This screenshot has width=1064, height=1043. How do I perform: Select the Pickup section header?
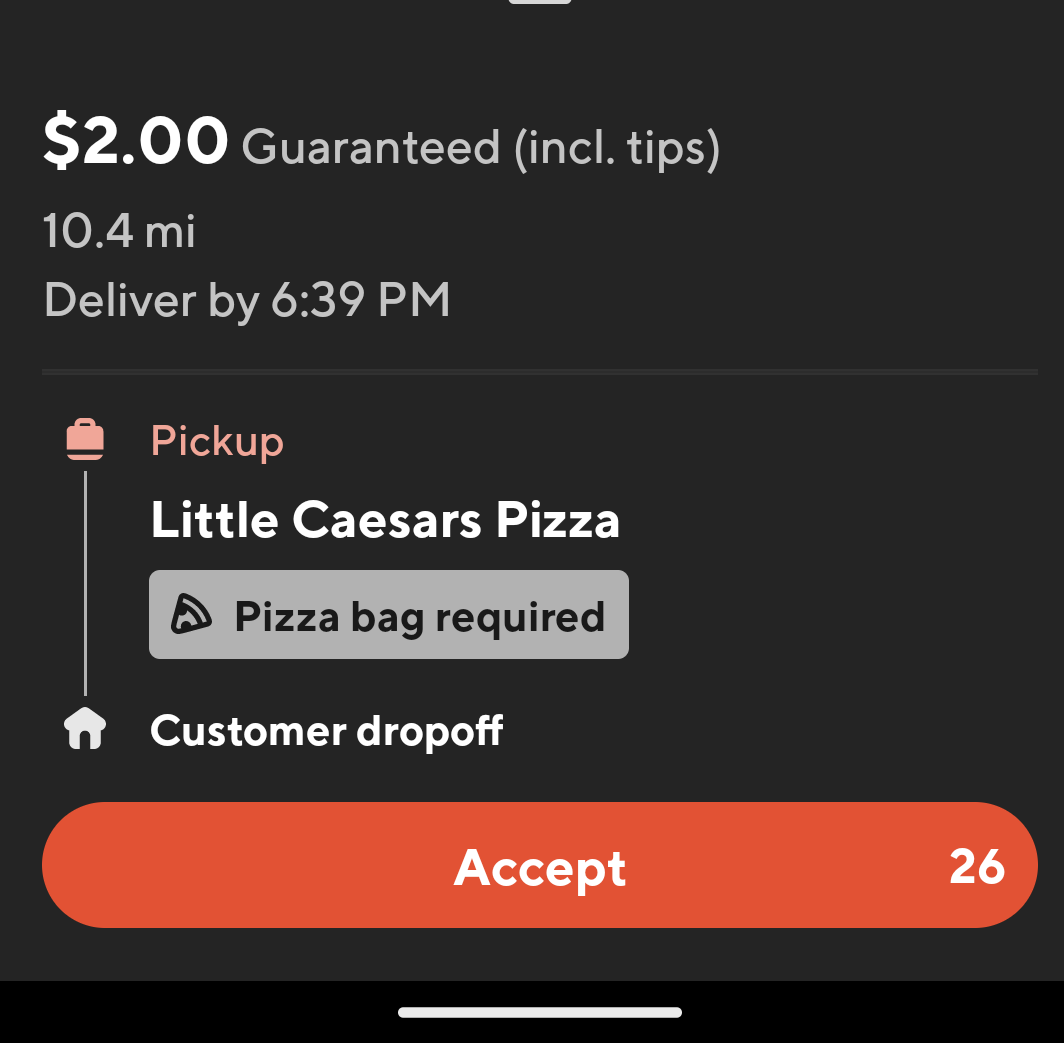click(216, 440)
